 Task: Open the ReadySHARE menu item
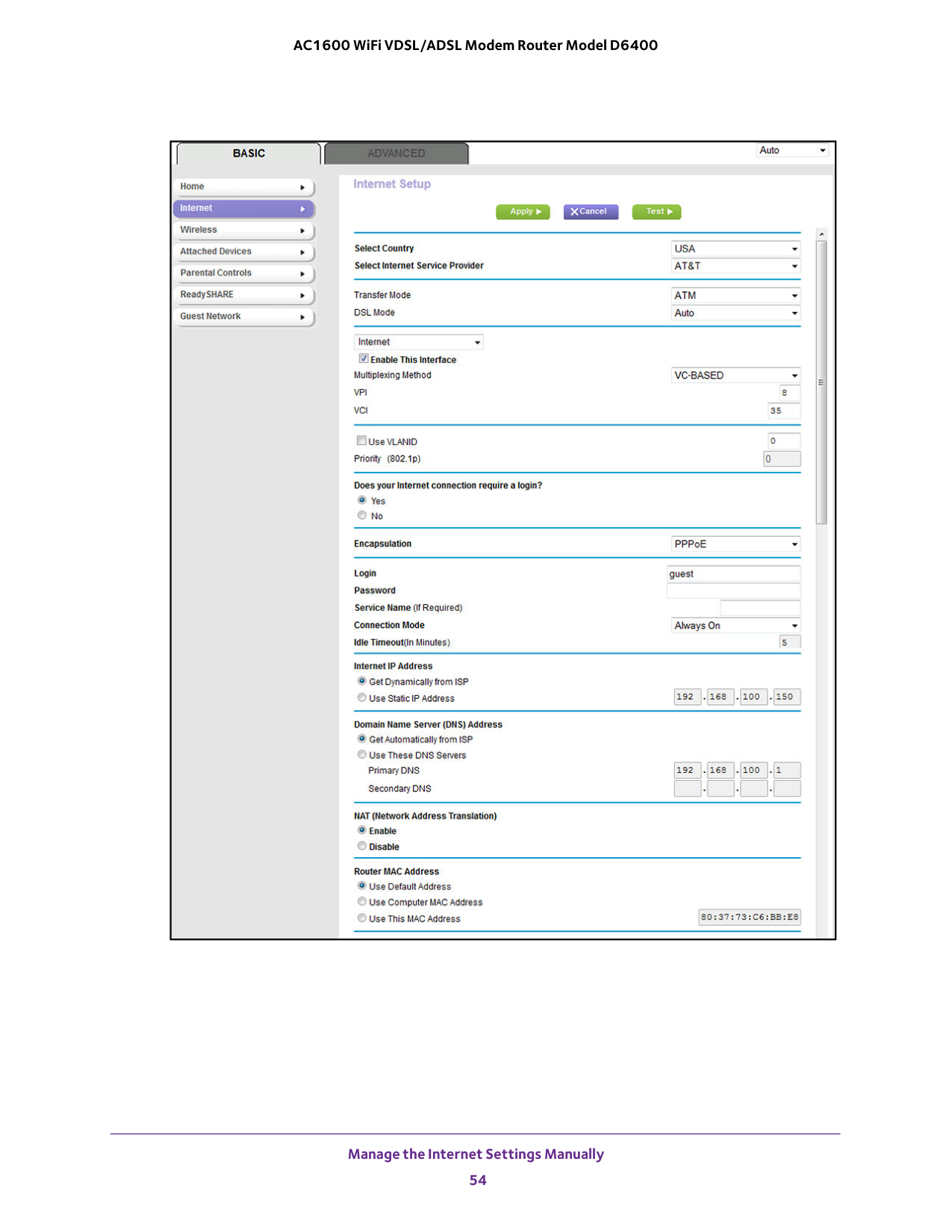pyautogui.click(x=243, y=295)
